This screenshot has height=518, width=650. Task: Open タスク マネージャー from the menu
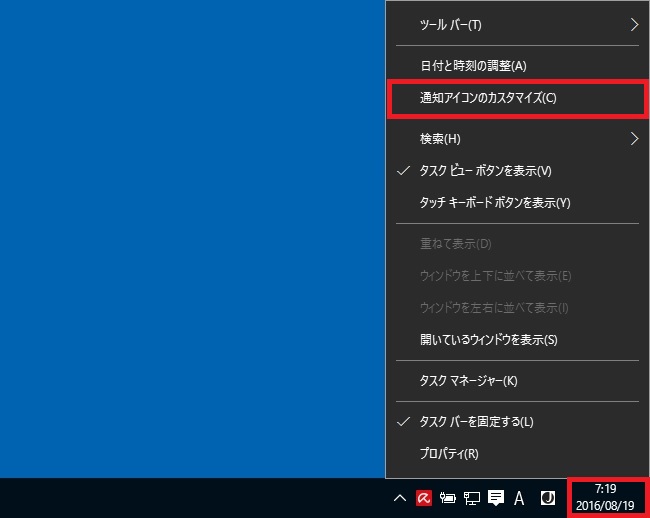(468, 381)
